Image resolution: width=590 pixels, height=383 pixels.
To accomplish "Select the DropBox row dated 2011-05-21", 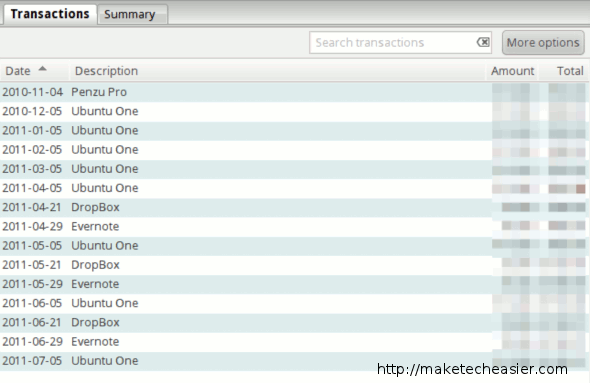I will click(295, 265).
